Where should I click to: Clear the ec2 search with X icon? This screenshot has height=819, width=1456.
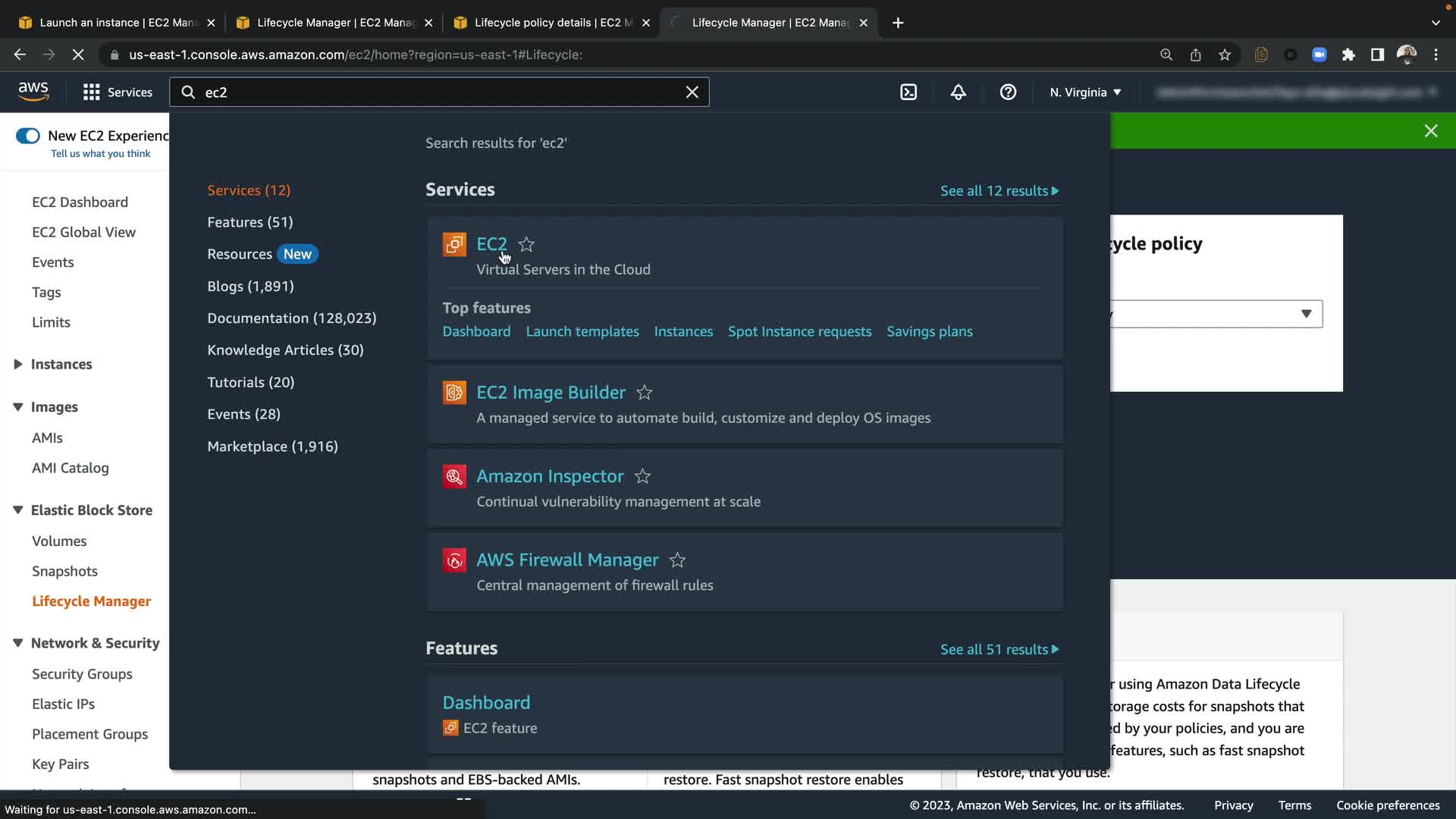pos(692,93)
